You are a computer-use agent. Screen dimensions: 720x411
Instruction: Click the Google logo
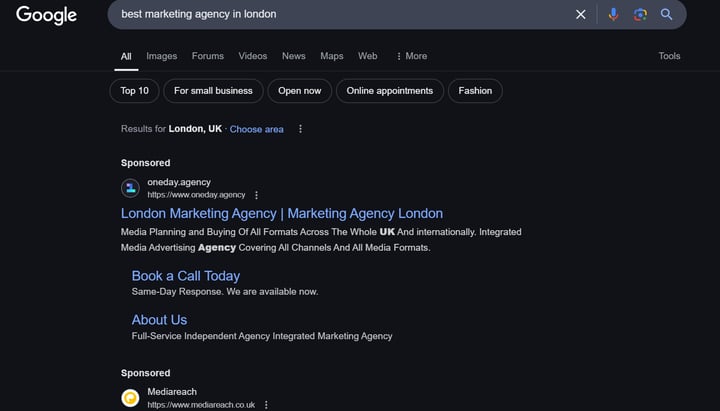pyautogui.click(x=46, y=15)
